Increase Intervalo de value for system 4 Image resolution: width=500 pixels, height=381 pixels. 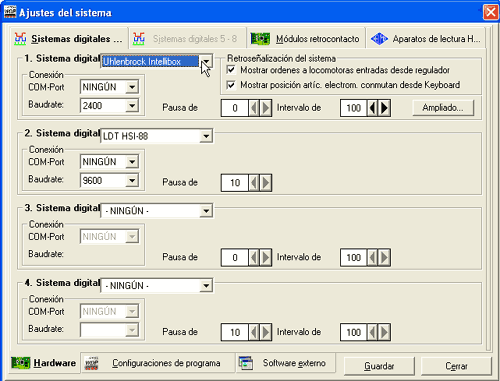[384, 332]
